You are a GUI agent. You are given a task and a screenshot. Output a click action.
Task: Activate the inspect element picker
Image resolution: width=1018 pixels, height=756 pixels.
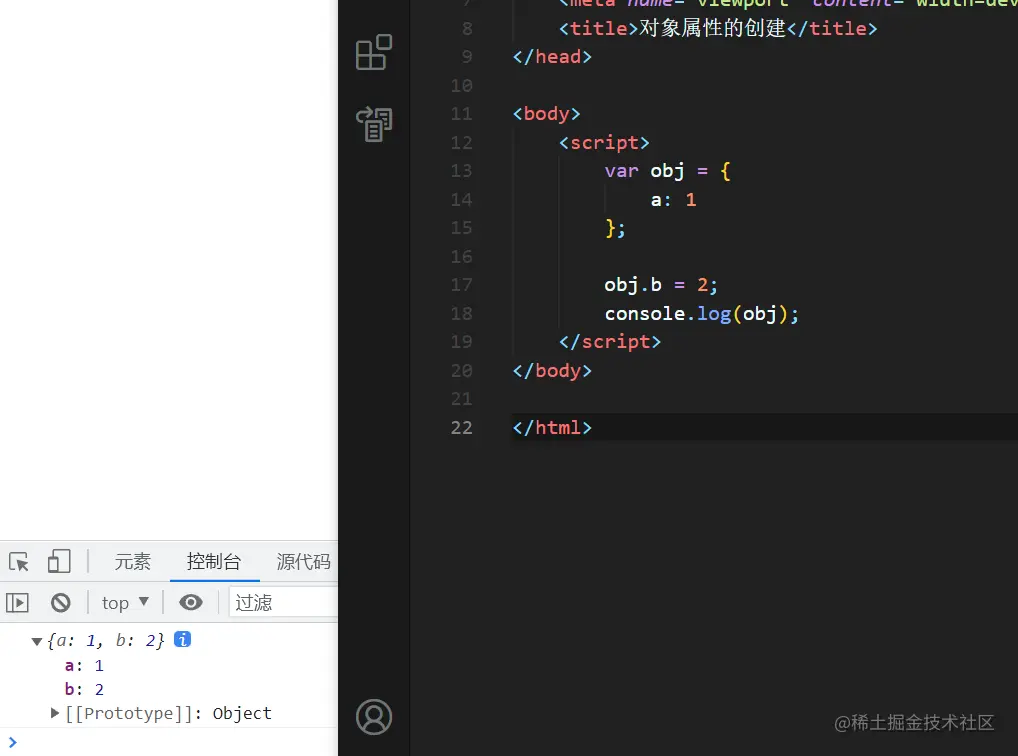19,561
